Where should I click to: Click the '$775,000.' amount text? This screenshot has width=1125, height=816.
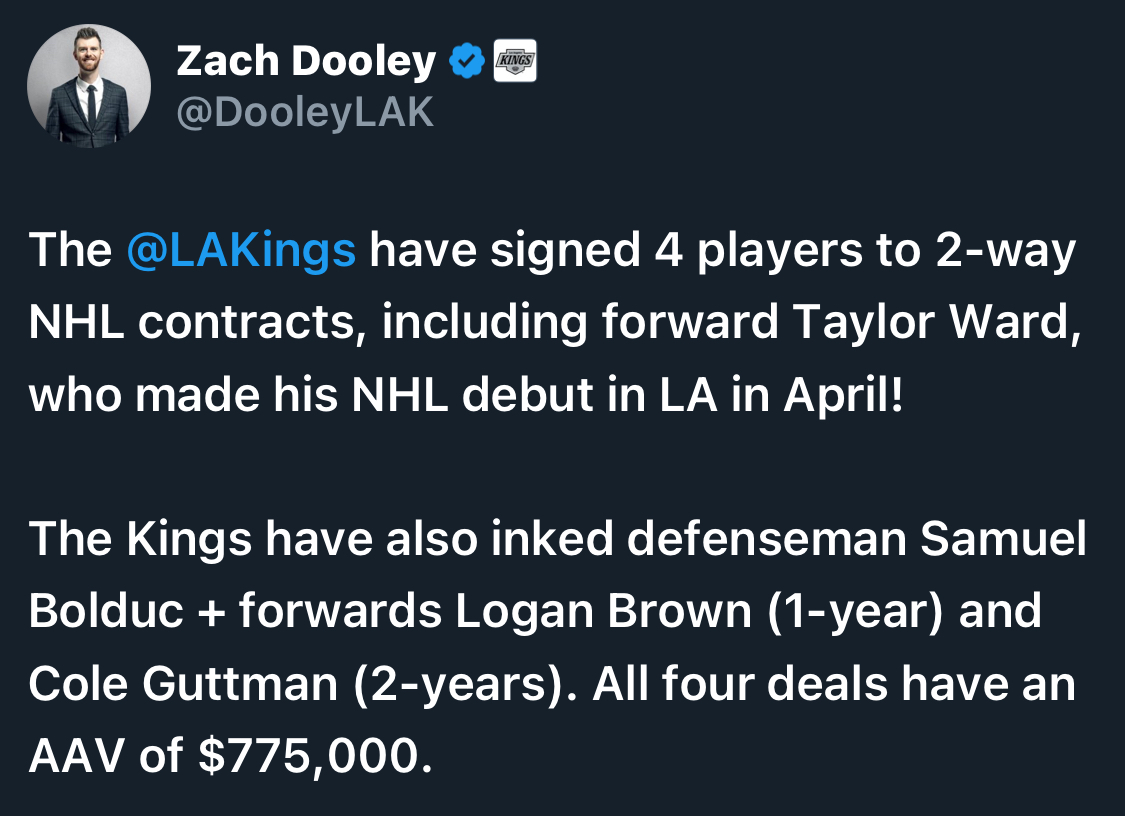click(x=316, y=756)
